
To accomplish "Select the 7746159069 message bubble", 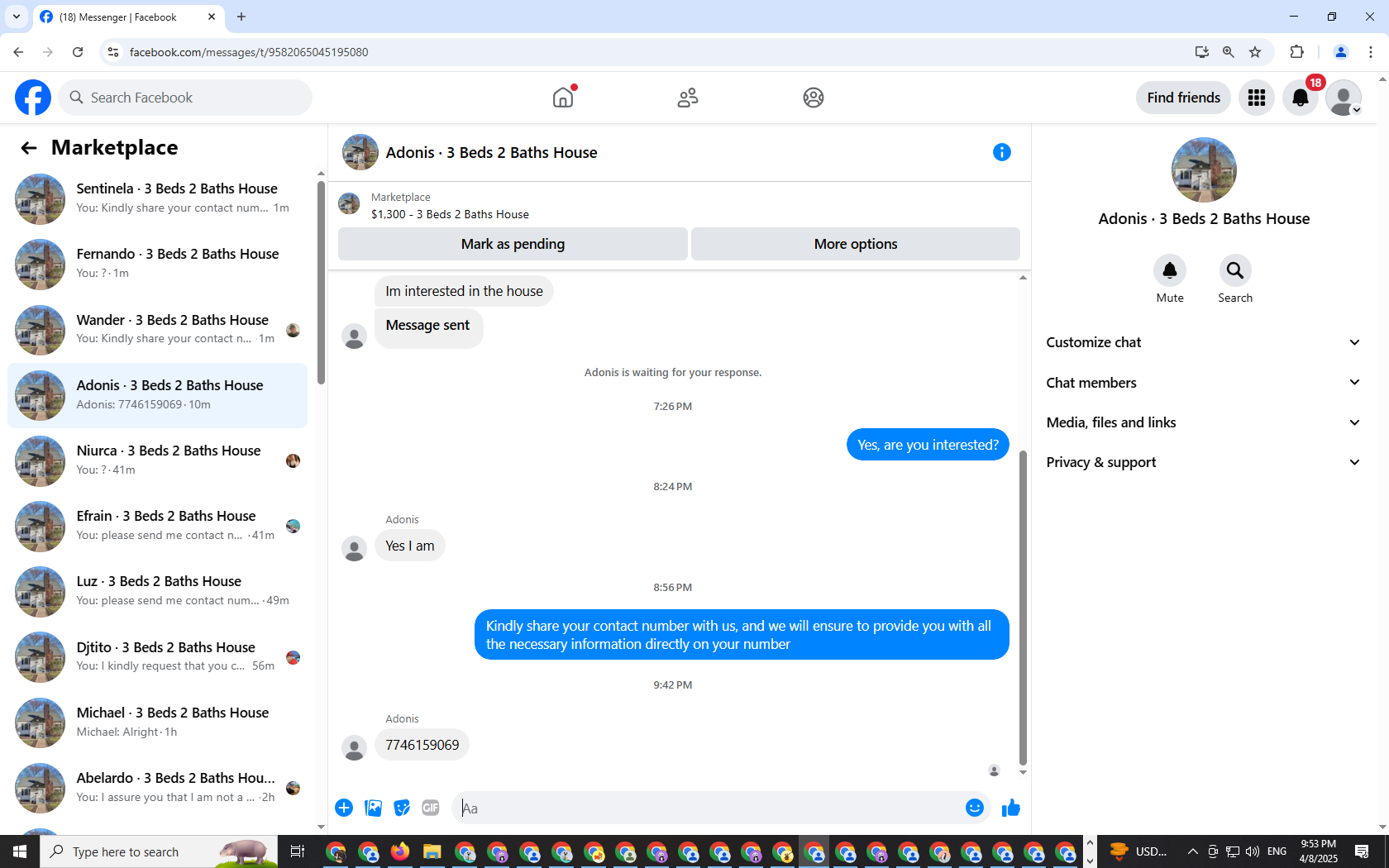I will tap(422, 745).
